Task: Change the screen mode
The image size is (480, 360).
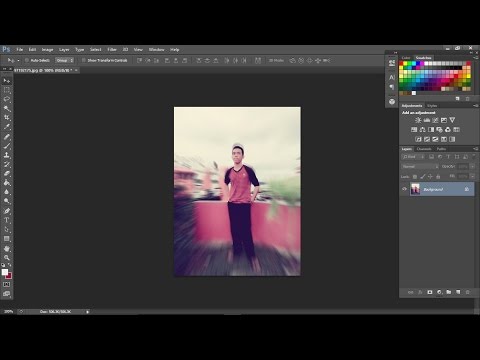Action: click(7, 294)
